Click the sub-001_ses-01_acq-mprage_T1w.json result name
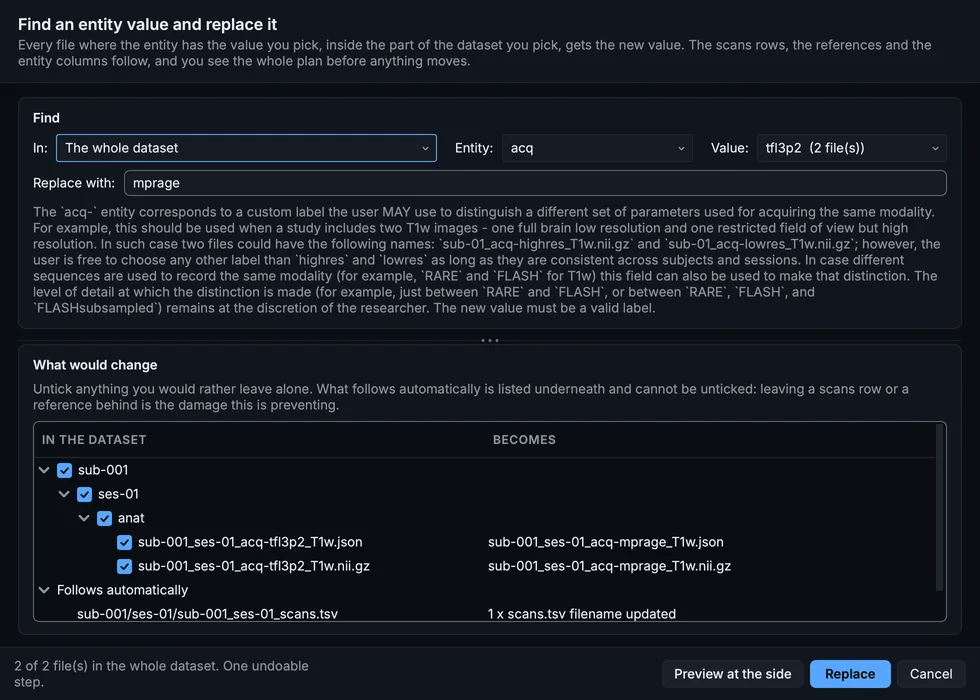 [x=606, y=542]
